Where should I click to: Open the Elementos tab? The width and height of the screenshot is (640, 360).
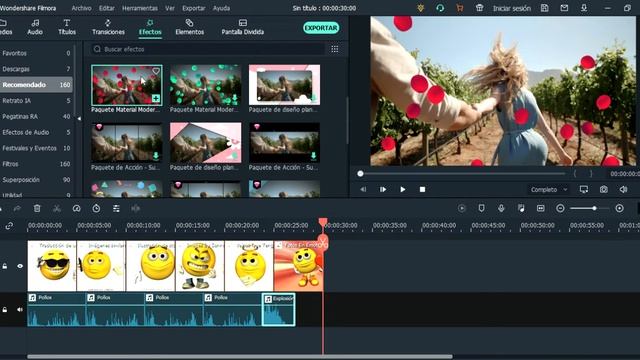click(189, 27)
